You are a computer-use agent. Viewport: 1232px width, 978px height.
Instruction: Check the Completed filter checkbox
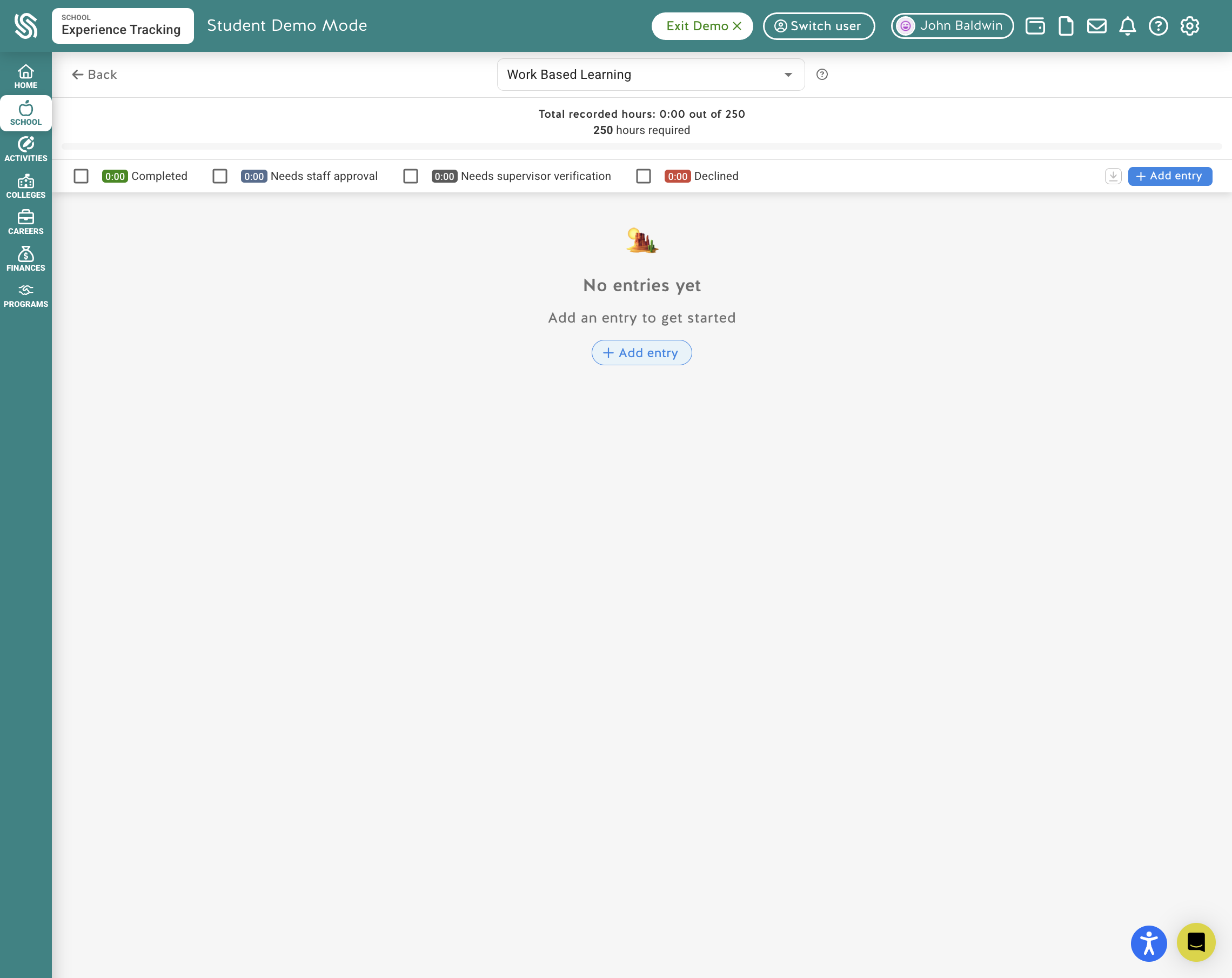click(x=81, y=176)
